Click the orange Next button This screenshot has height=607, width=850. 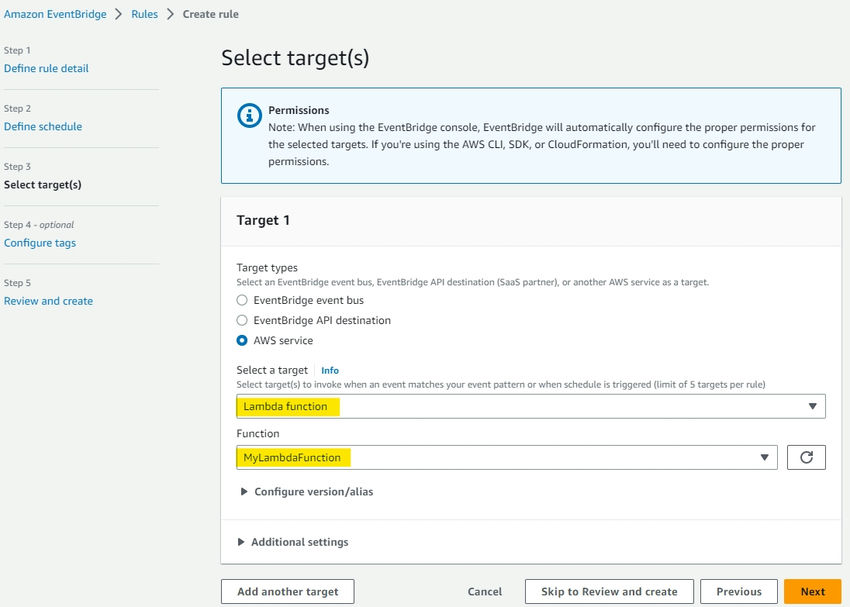coord(813,591)
